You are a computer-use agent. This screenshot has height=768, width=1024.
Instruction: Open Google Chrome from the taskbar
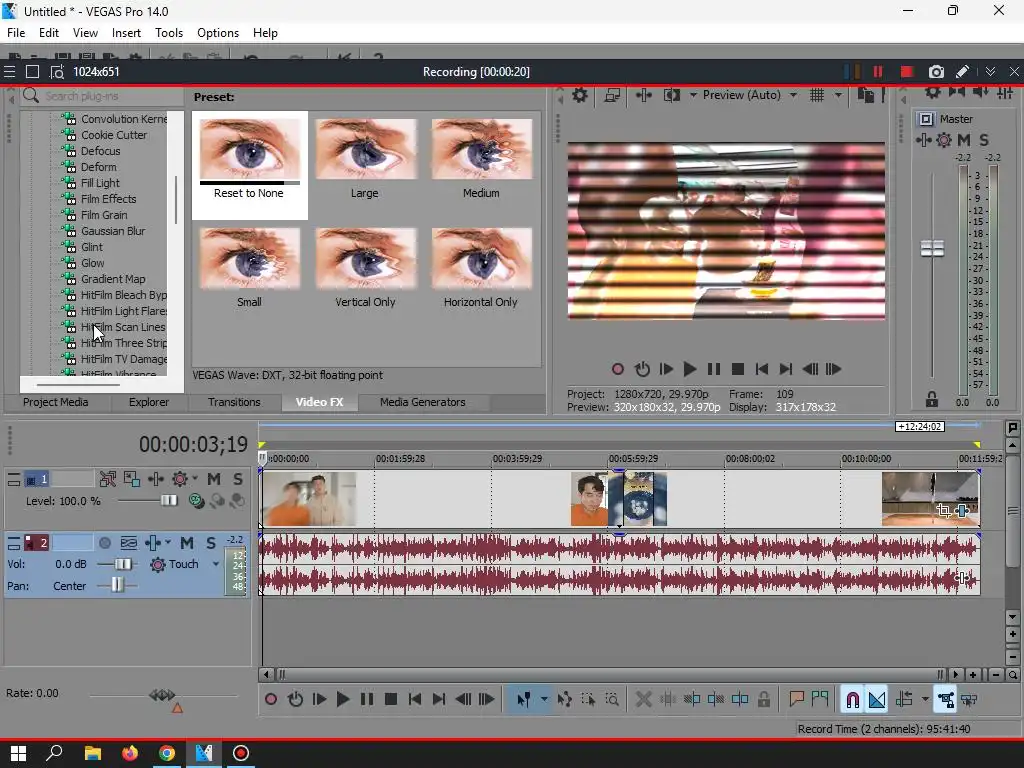[167, 754]
